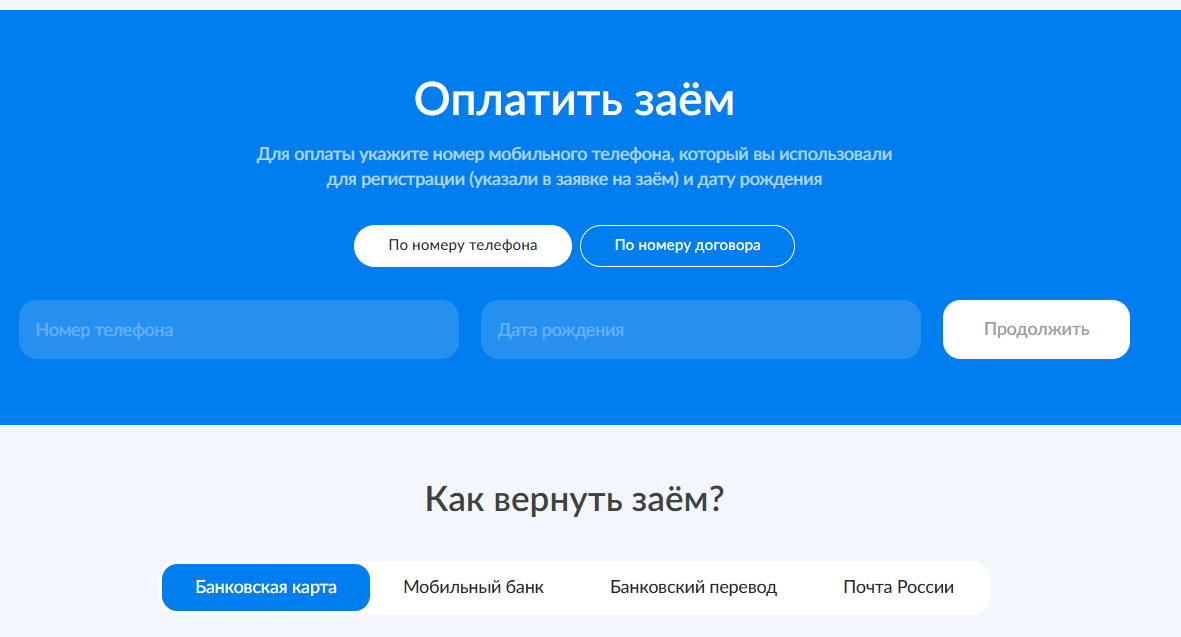Switch to 'По номеру договора' lookup mode
The width and height of the screenshot is (1181, 637).
pyautogui.click(x=687, y=246)
